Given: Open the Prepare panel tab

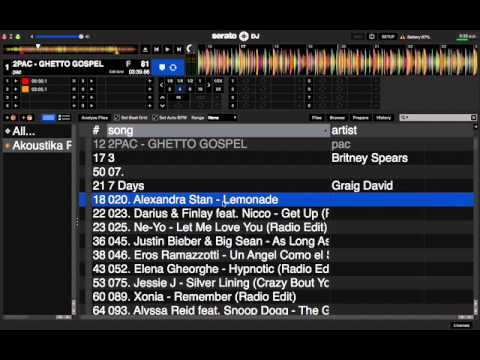Looking at the screenshot, I should click(x=360, y=118).
